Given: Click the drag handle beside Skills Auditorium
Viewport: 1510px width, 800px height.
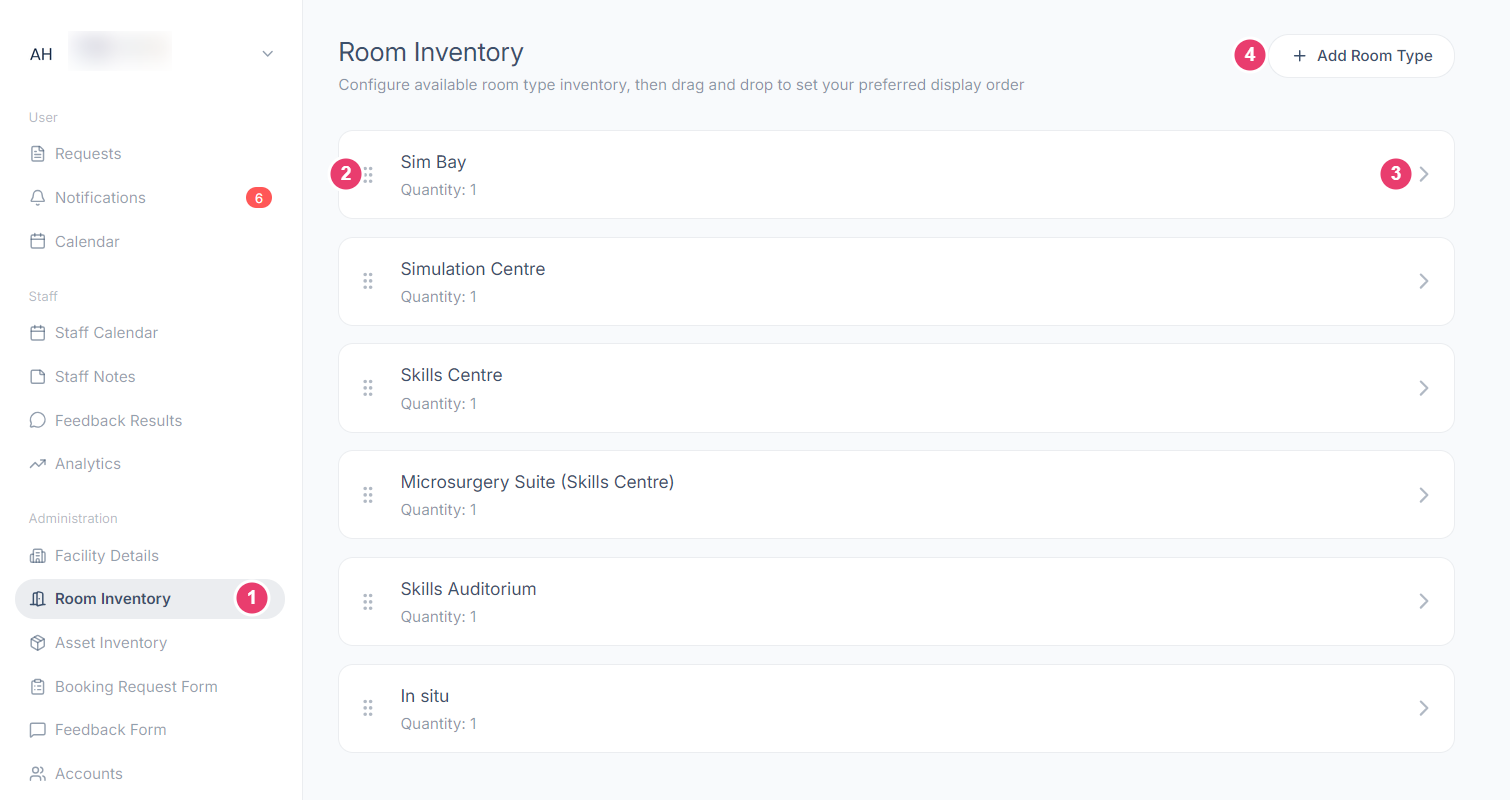Looking at the screenshot, I should click(x=368, y=602).
